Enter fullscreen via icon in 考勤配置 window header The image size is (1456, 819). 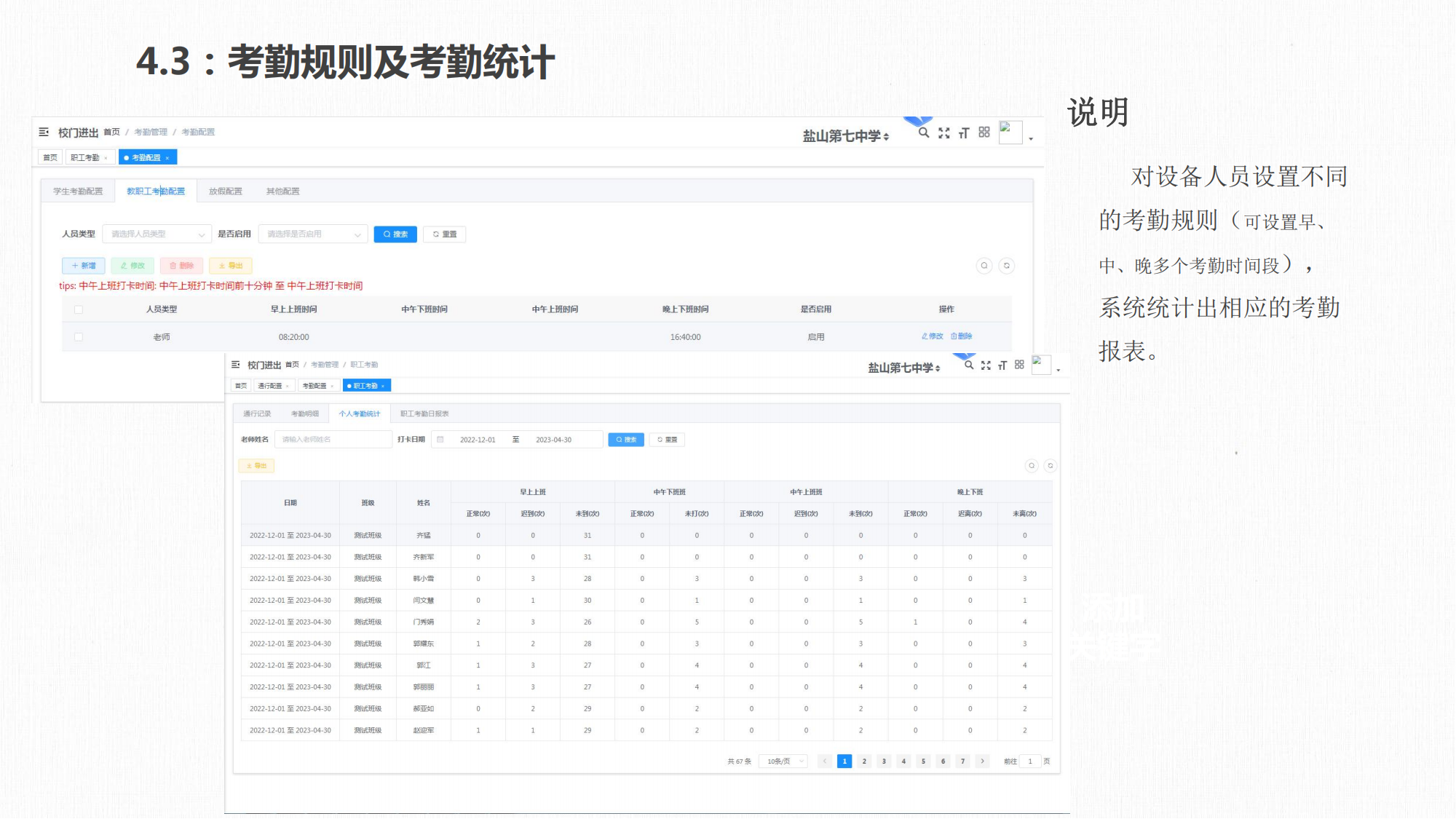pos(944,132)
